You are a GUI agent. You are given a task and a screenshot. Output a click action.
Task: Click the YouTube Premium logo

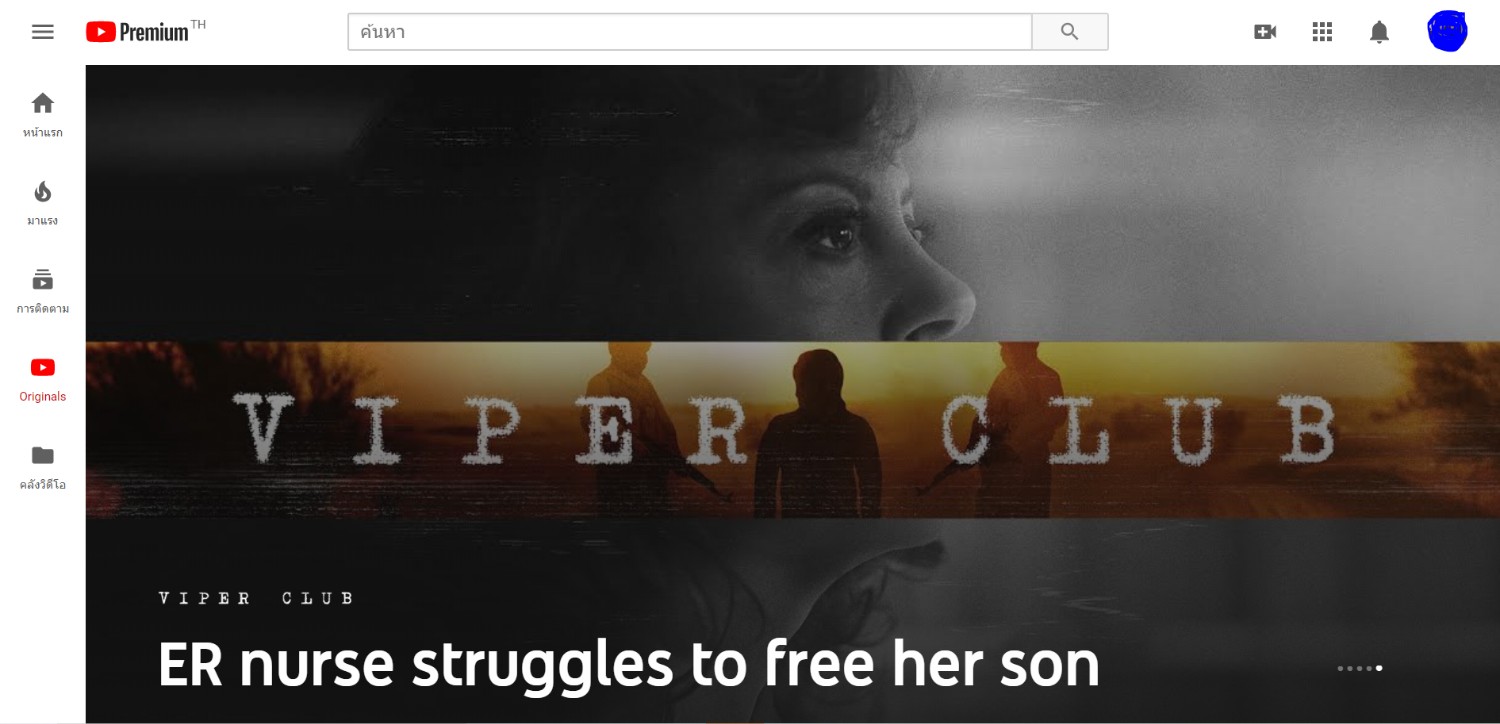[146, 31]
